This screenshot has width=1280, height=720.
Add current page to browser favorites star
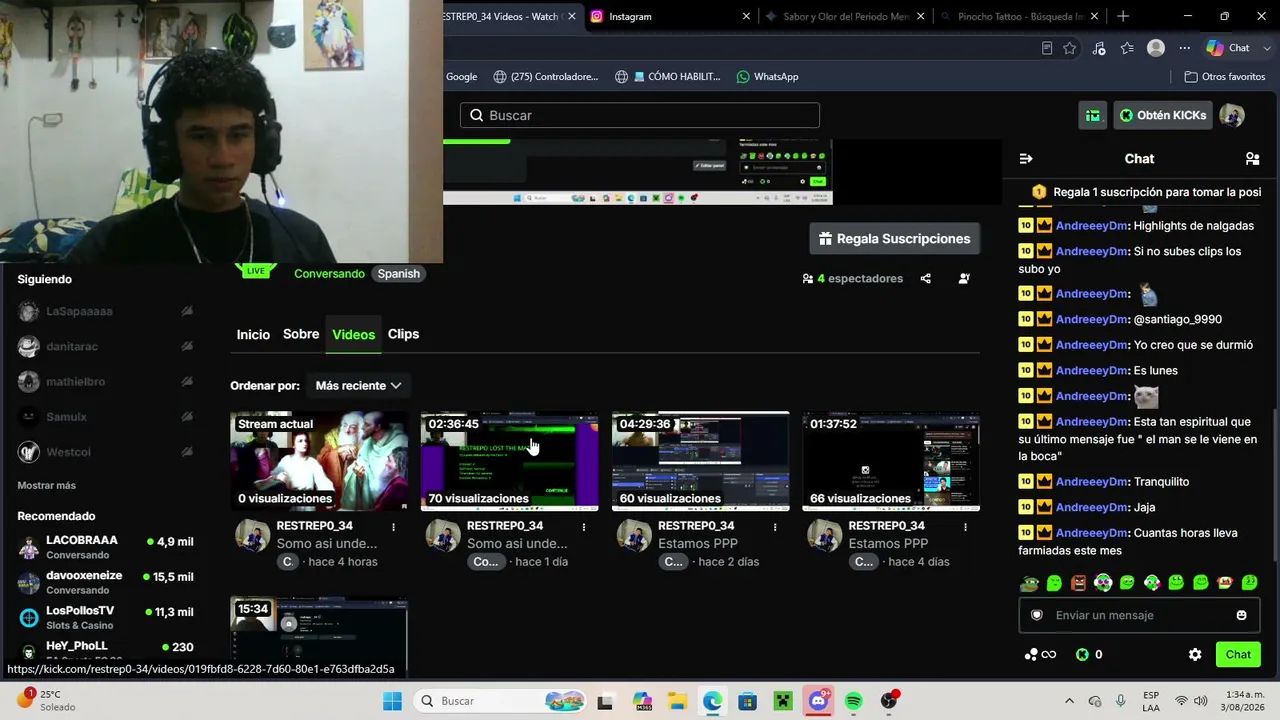click(1070, 48)
